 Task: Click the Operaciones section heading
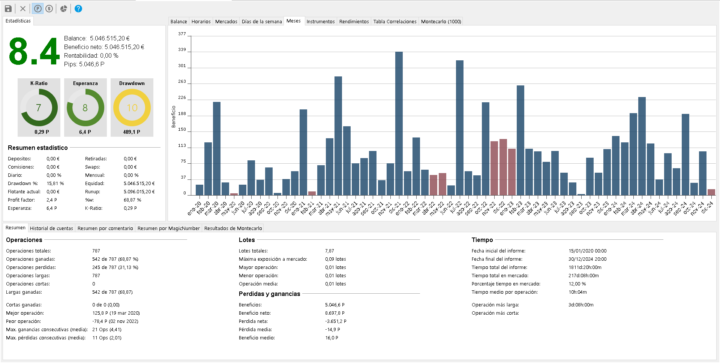[24, 240]
